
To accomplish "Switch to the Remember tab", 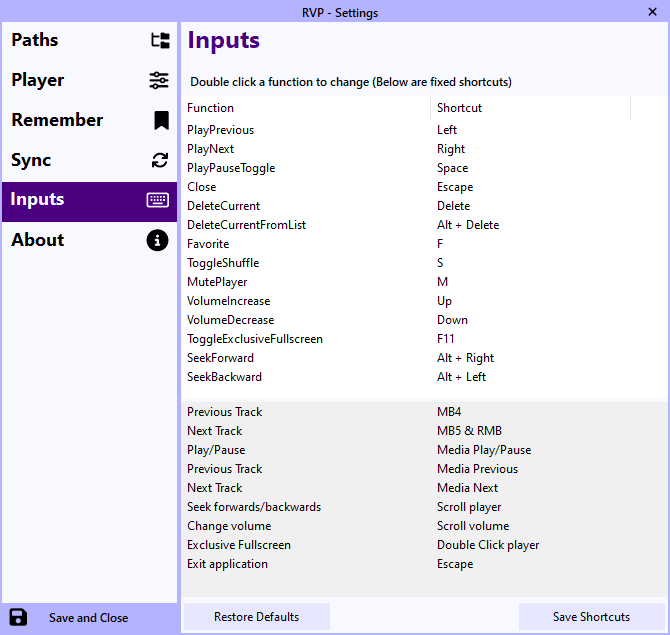I will [57, 121].
